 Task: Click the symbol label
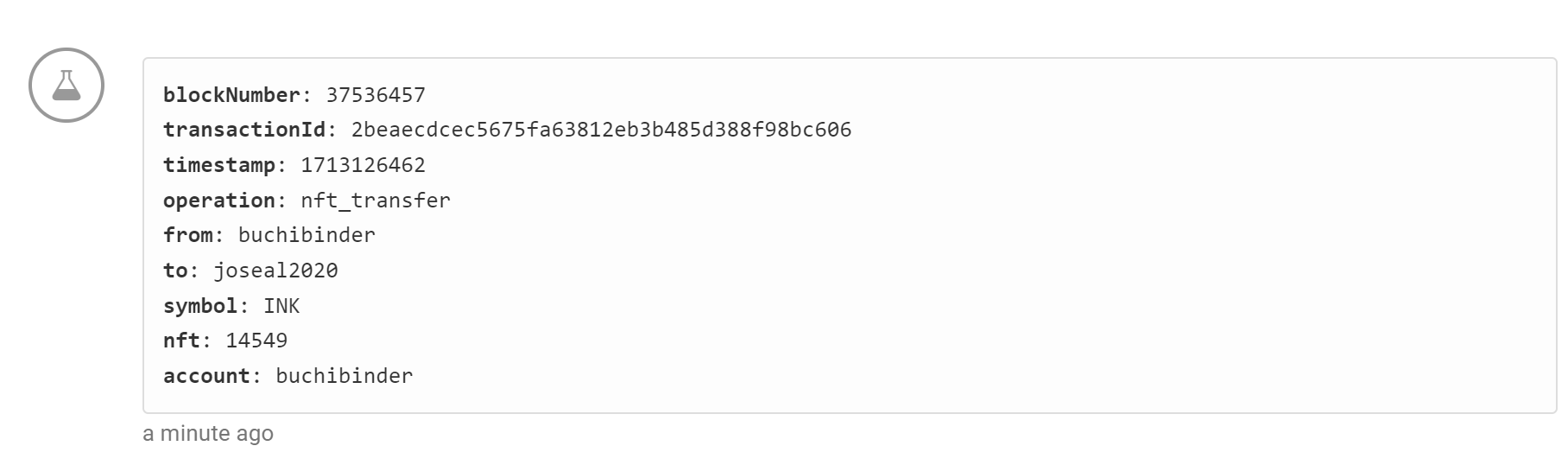click(200, 306)
